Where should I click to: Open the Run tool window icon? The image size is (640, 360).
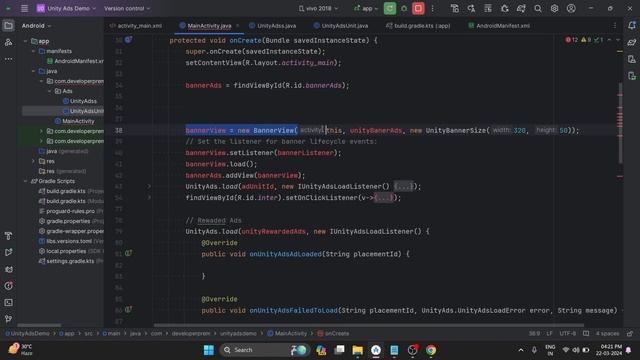click(x=8, y=252)
